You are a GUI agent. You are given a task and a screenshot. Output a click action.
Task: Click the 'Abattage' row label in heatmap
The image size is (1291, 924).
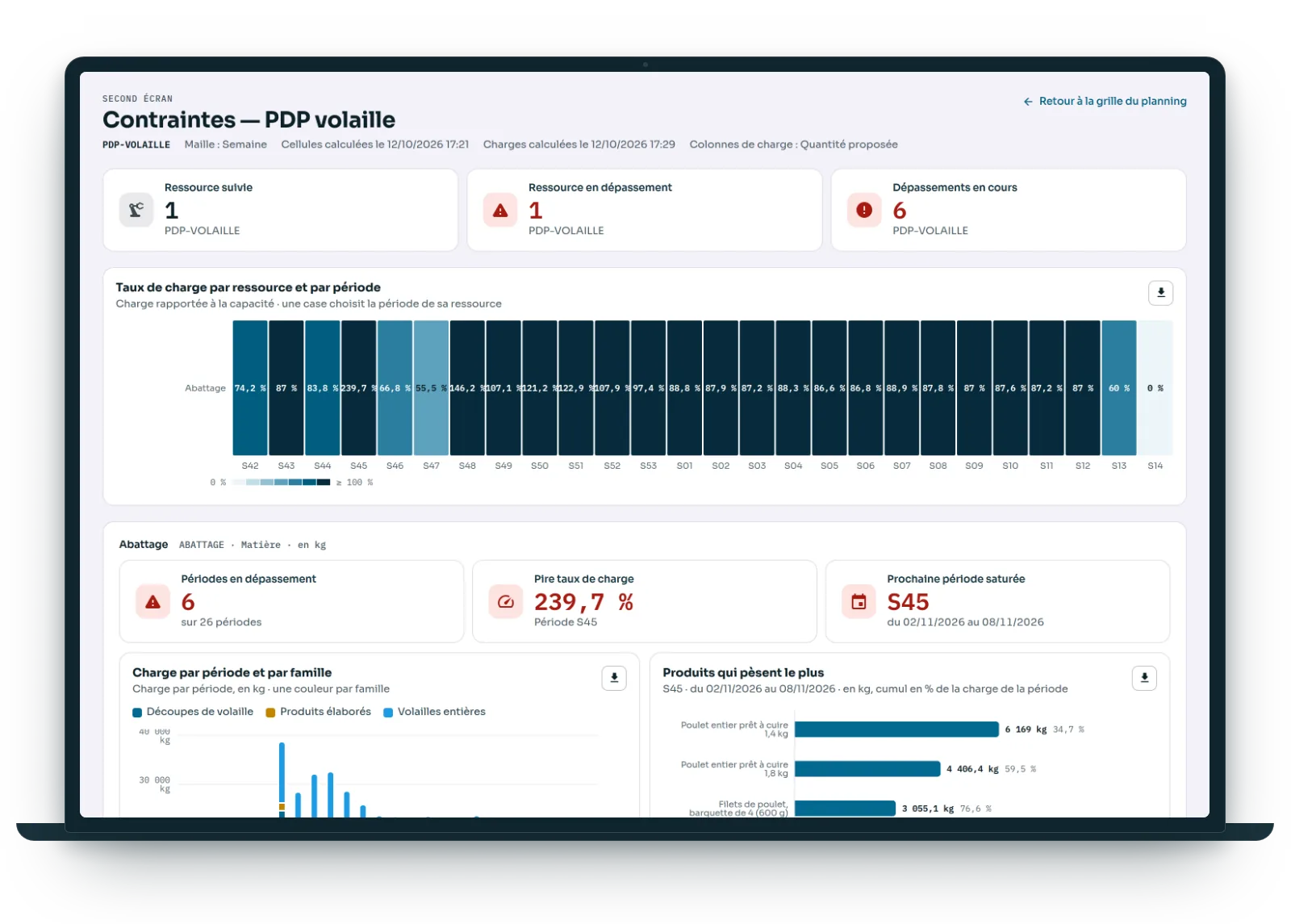point(205,388)
